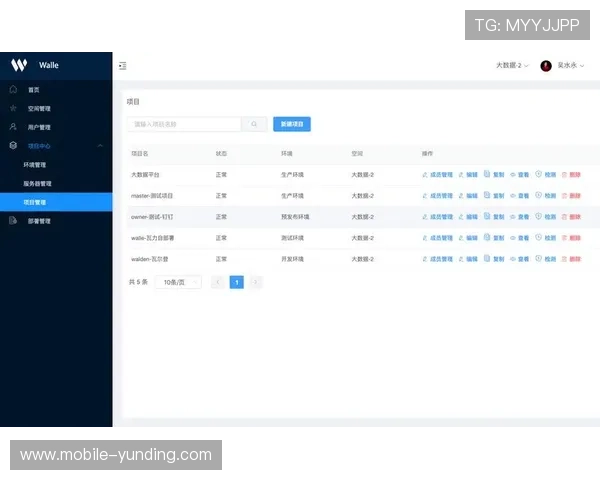600x480 pixels.
Task: View the owner-测试-钉钉 project
Action: pyautogui.click(x=519, y=217)
